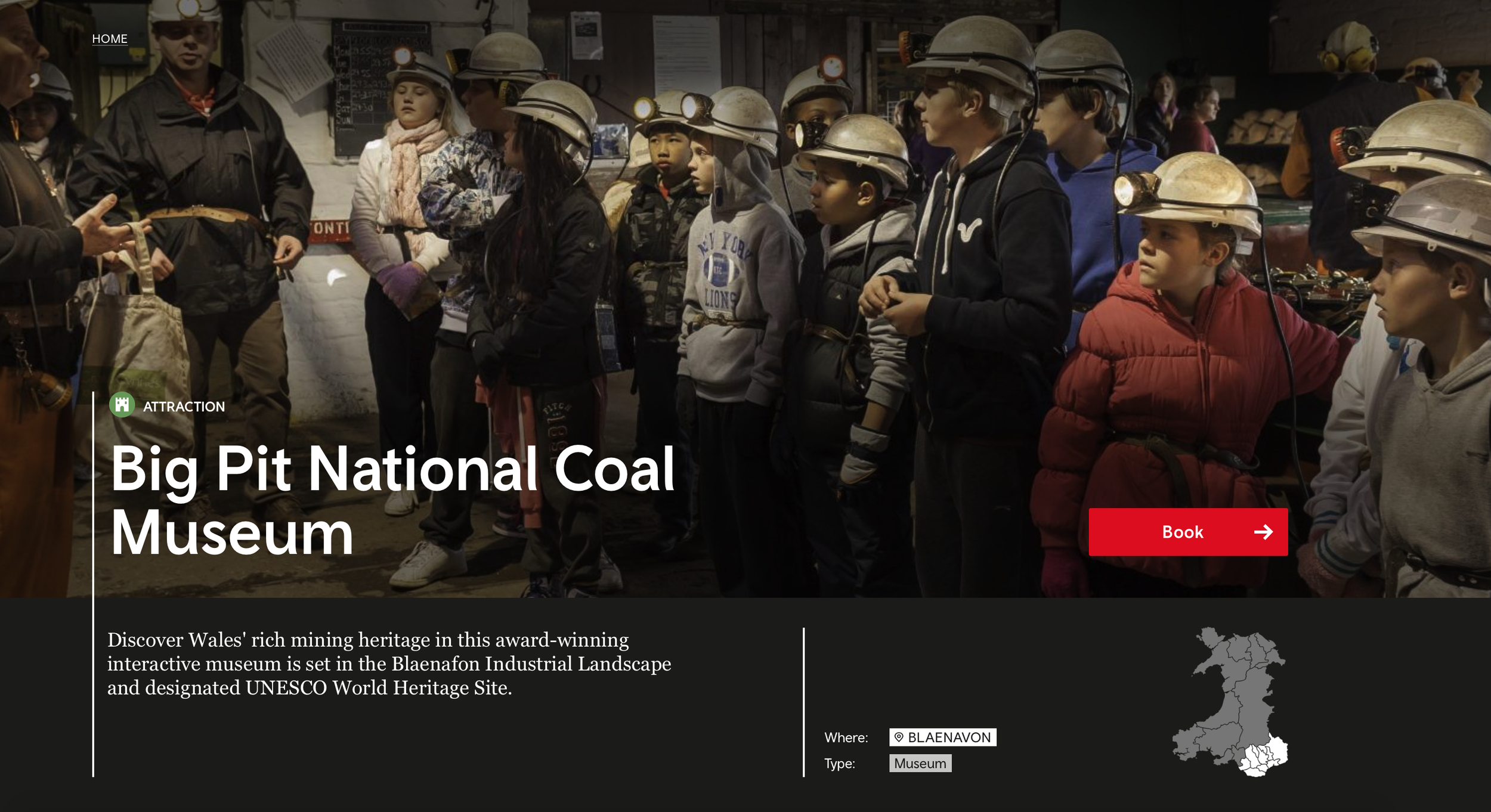Open the BLAENAVON location tag
The height and width of the screenshot is (812, 1491).
948,737
